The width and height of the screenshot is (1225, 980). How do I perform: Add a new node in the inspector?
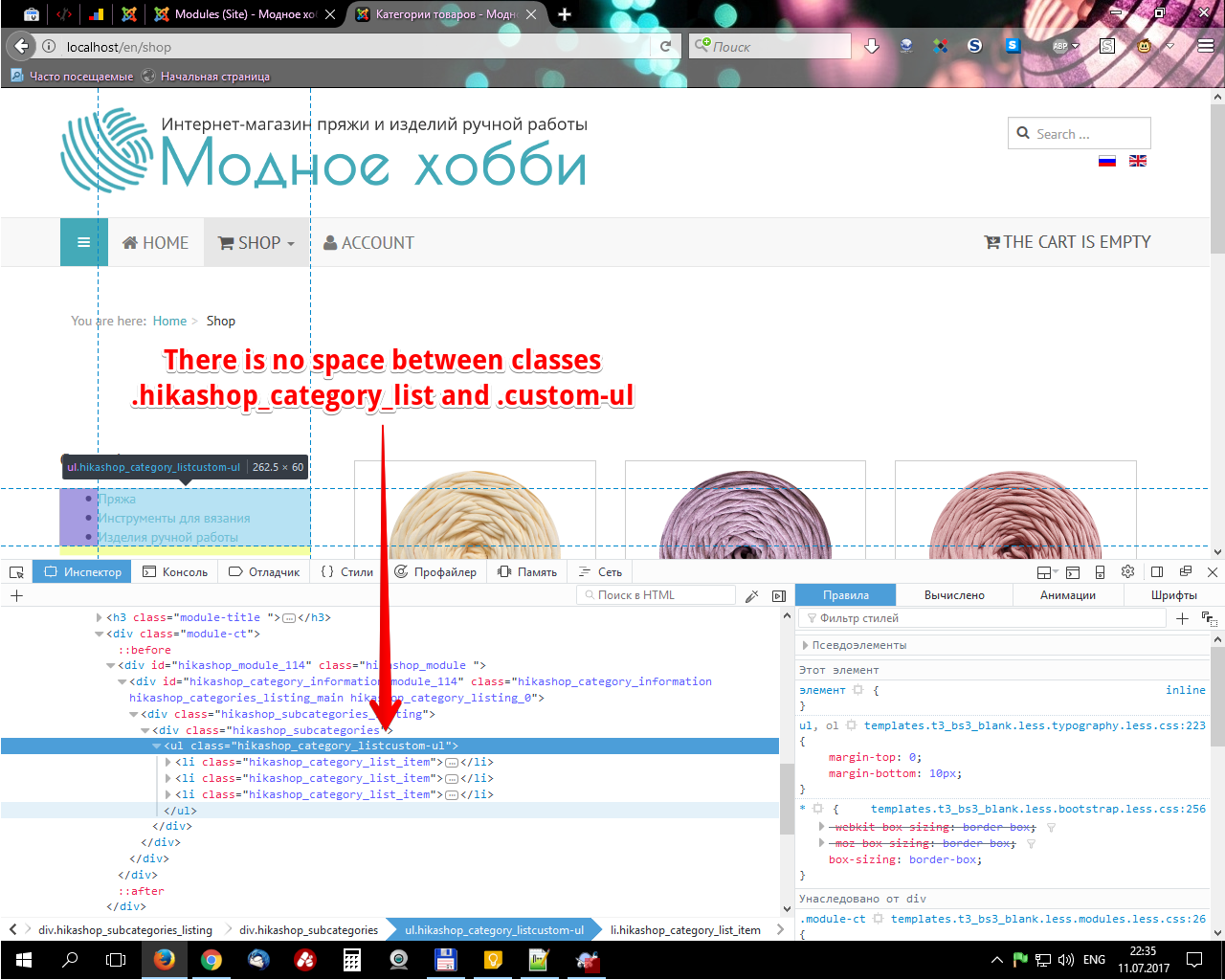(x=16, y=595)
